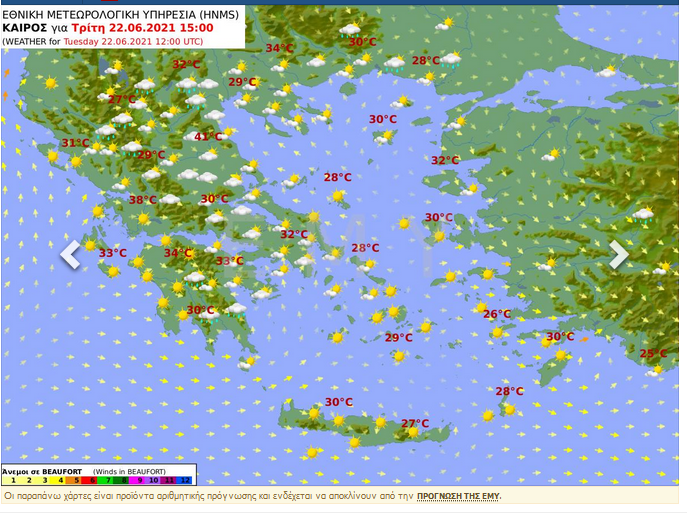
Task: Select the blue Beaufort 12 legend swatch
Action: (x=186, y=481)
